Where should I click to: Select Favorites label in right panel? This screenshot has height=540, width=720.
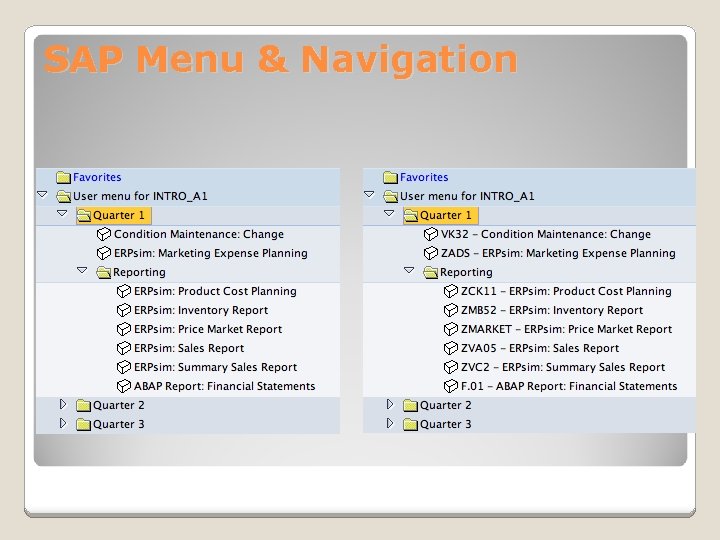point(424,177)
